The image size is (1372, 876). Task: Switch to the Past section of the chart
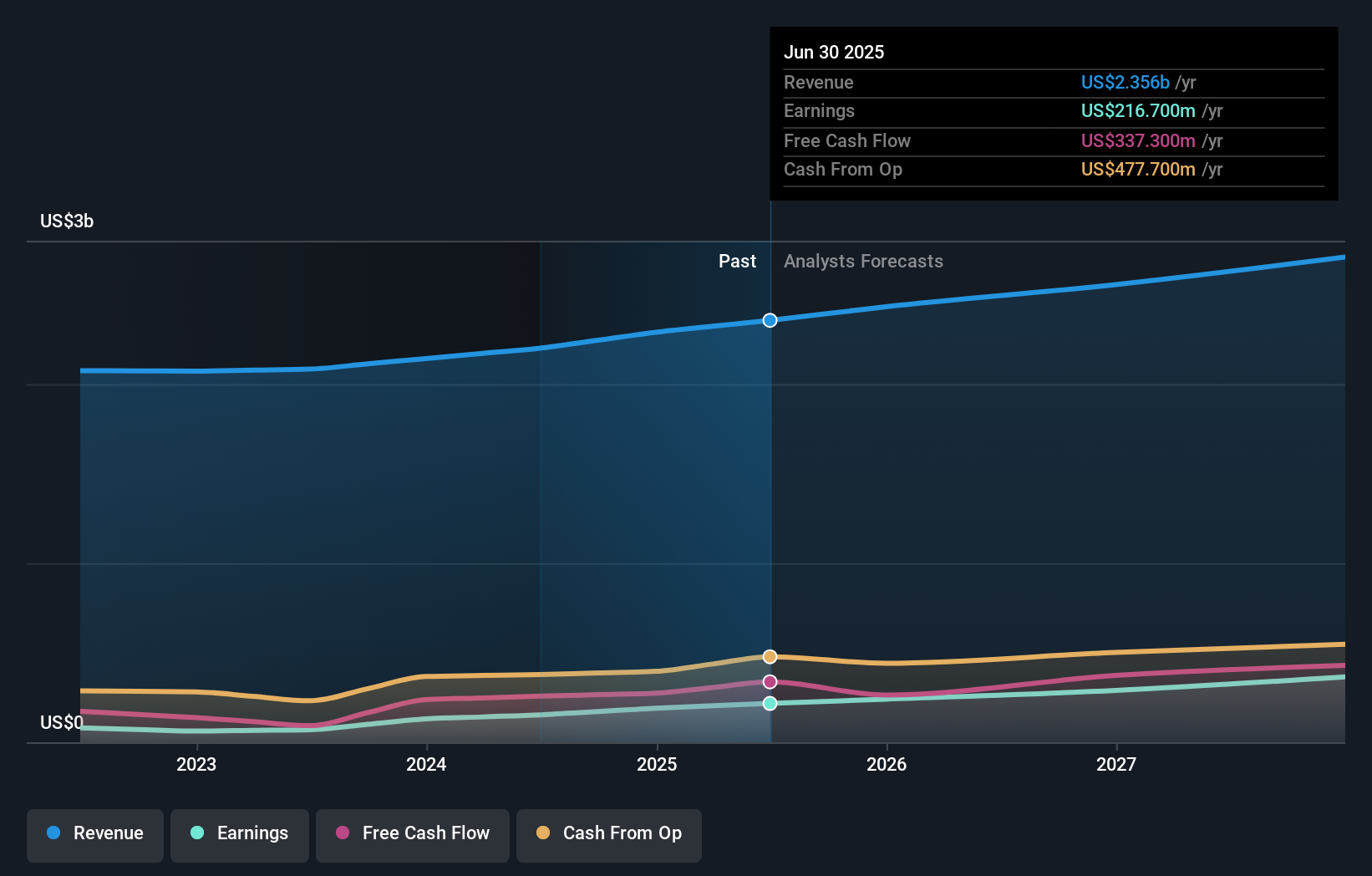tap(737, 261)
